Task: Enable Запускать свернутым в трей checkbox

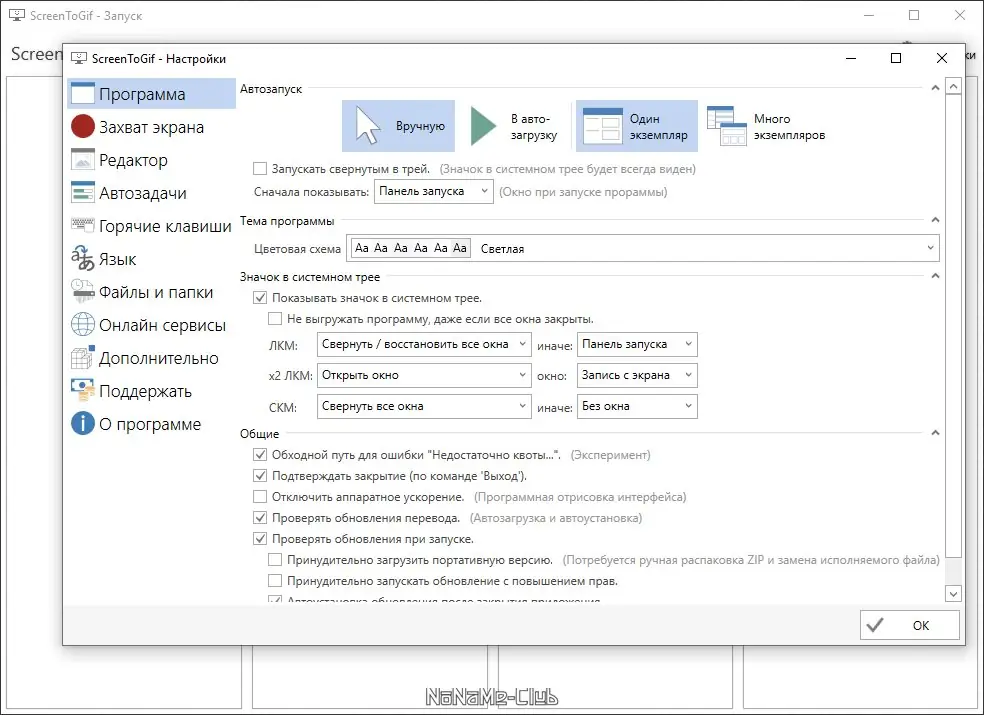Action: [260, 168]
